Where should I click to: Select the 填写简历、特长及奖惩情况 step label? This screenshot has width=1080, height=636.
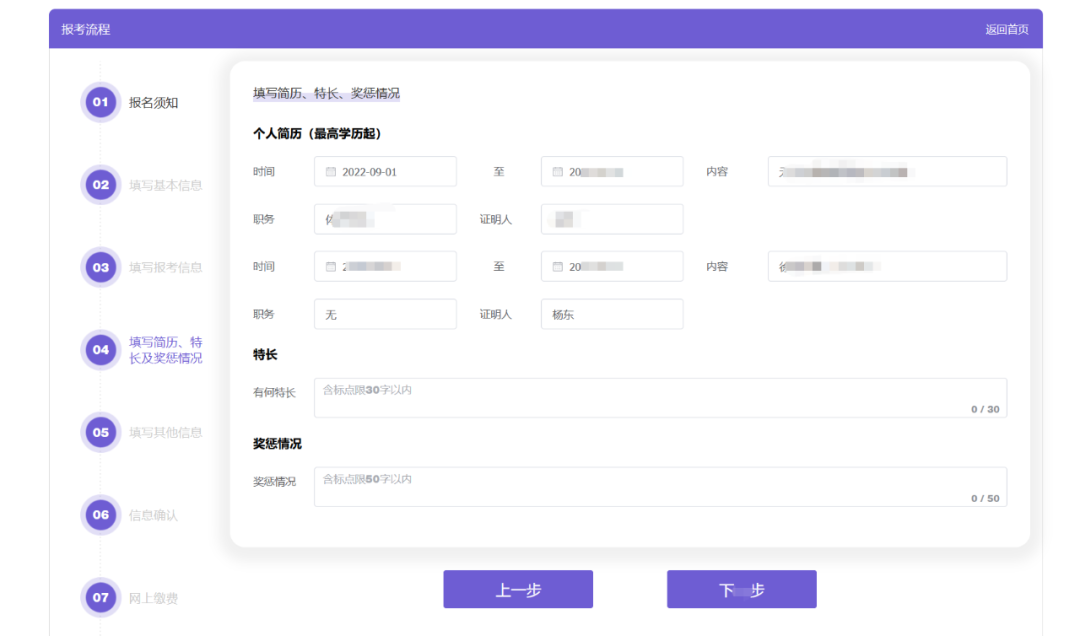coord(166,350)
